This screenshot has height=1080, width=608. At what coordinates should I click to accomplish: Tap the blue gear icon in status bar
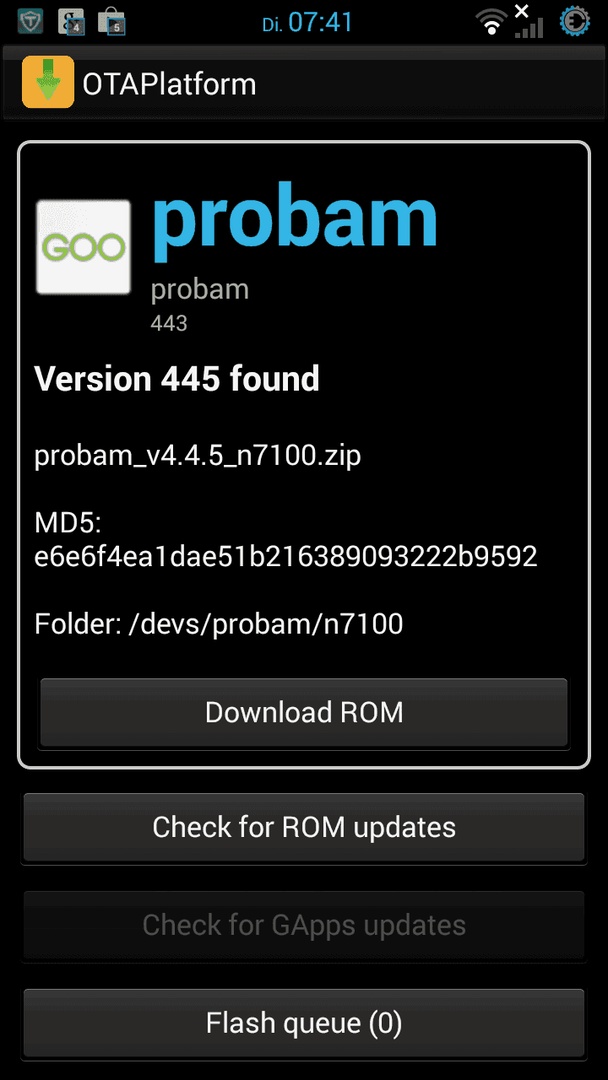(575, 21)
